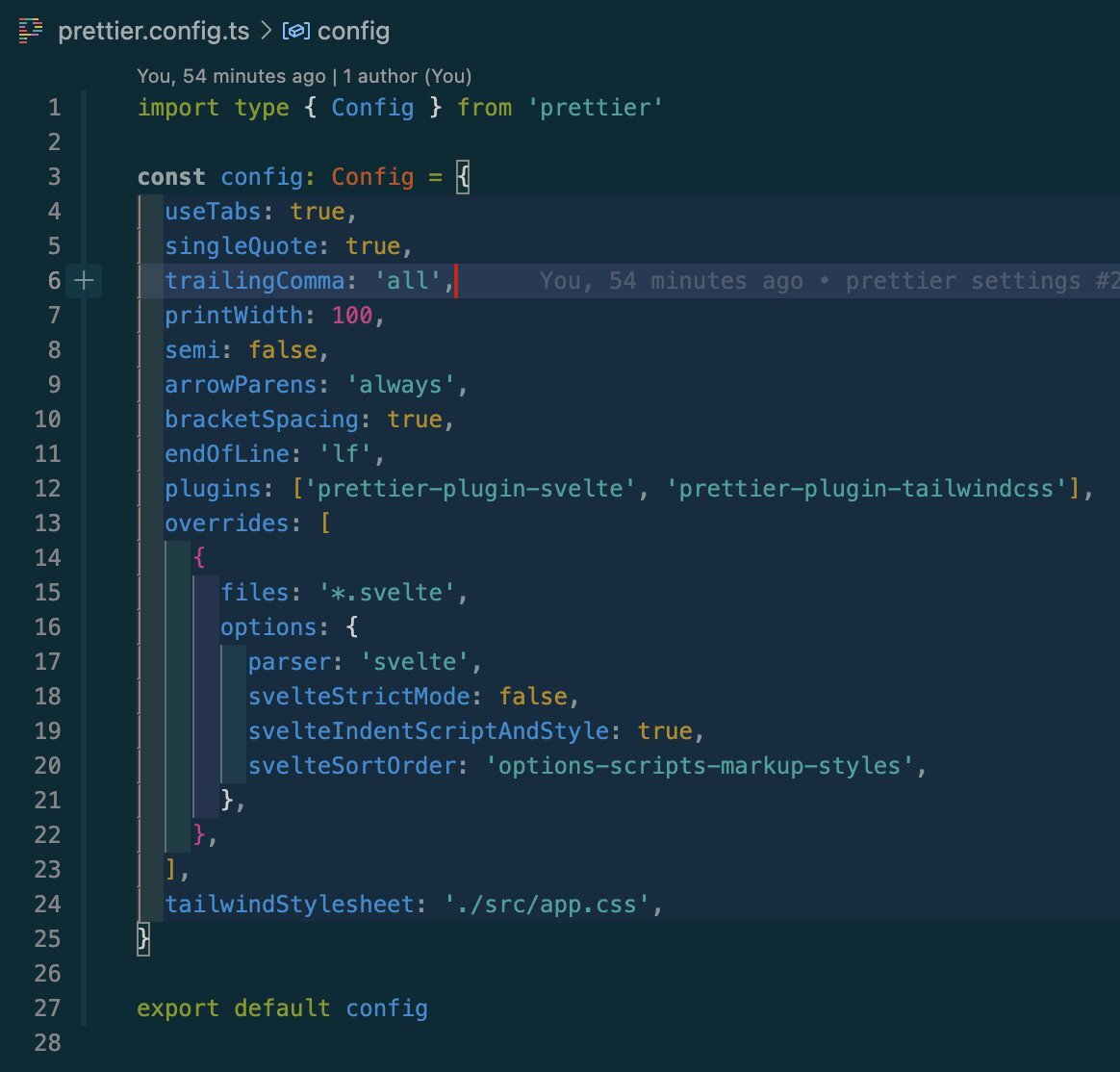Image resolution: width=1120 pixels, height=1072 pixels.
Task: Click the breadcrumb chevron separator after filename
Action: 266,31
